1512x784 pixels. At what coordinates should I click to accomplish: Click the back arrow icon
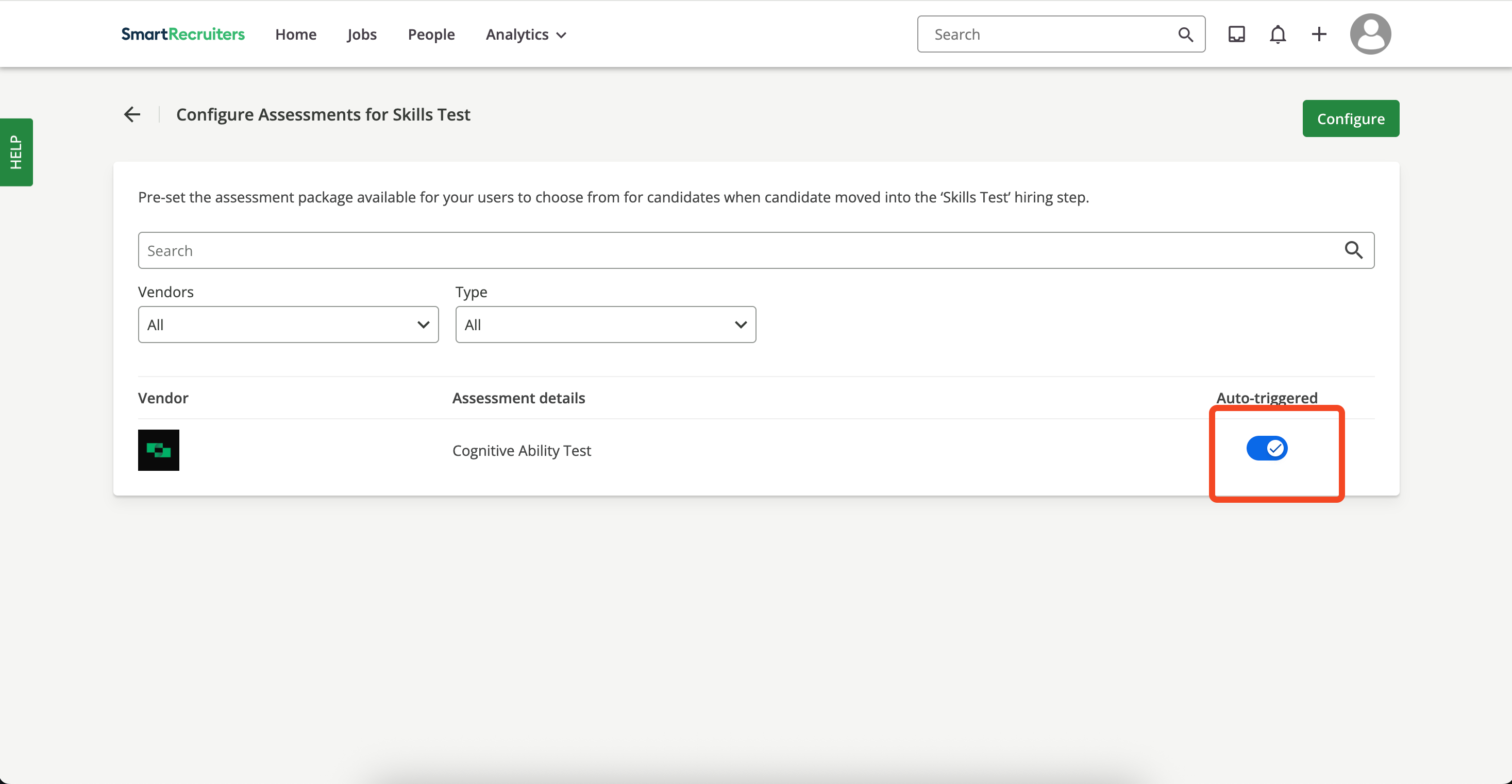(x=132, y=114)
